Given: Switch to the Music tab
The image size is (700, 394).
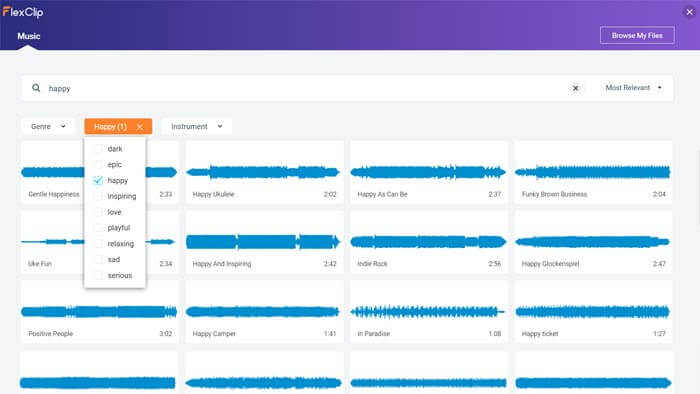Looking at the screenshot, I should 29,36.
